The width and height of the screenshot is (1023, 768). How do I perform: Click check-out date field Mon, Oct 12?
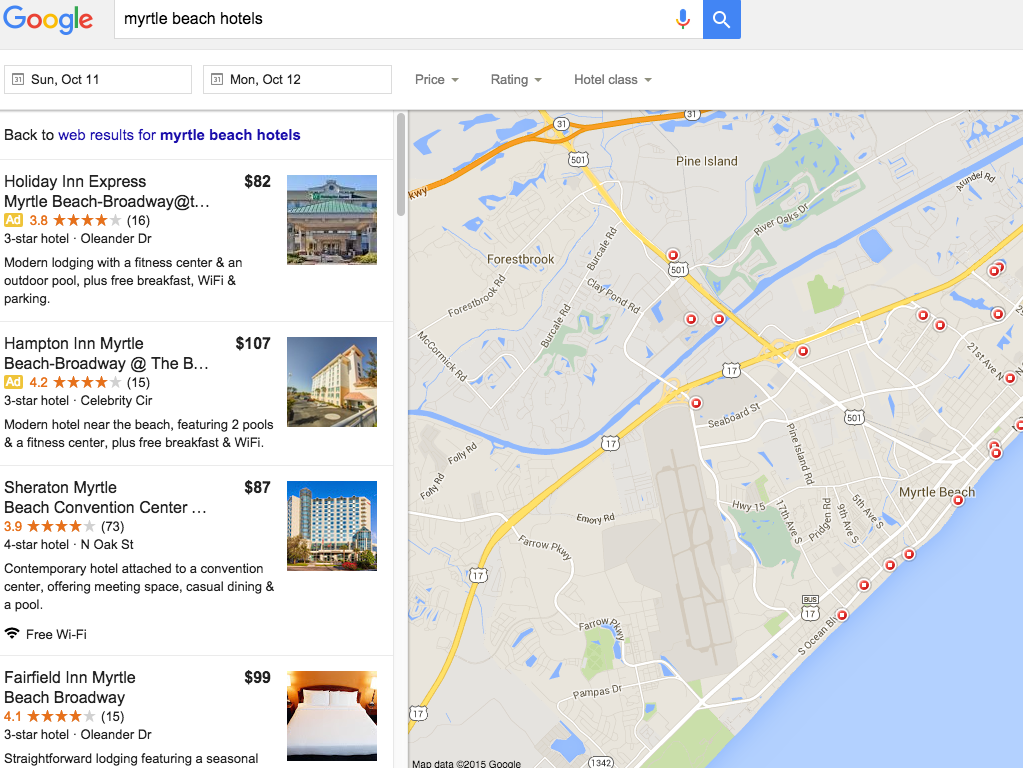coord(298,80)
